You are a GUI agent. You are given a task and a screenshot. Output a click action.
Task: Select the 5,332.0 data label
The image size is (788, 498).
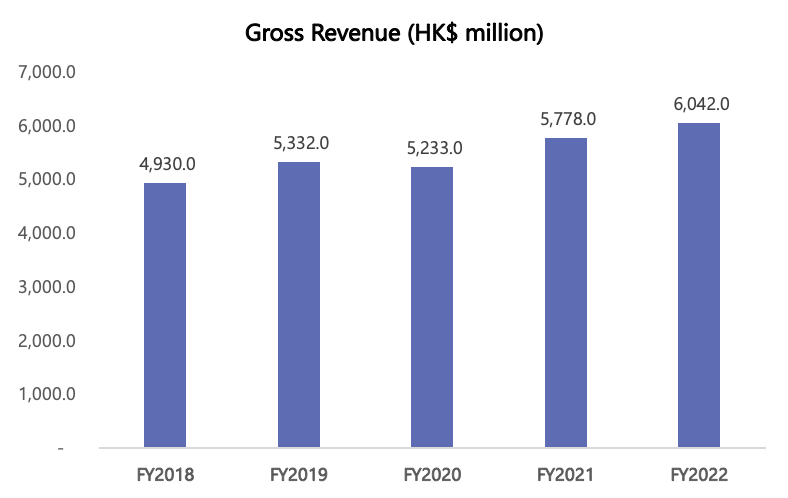[x=301, y=143]
